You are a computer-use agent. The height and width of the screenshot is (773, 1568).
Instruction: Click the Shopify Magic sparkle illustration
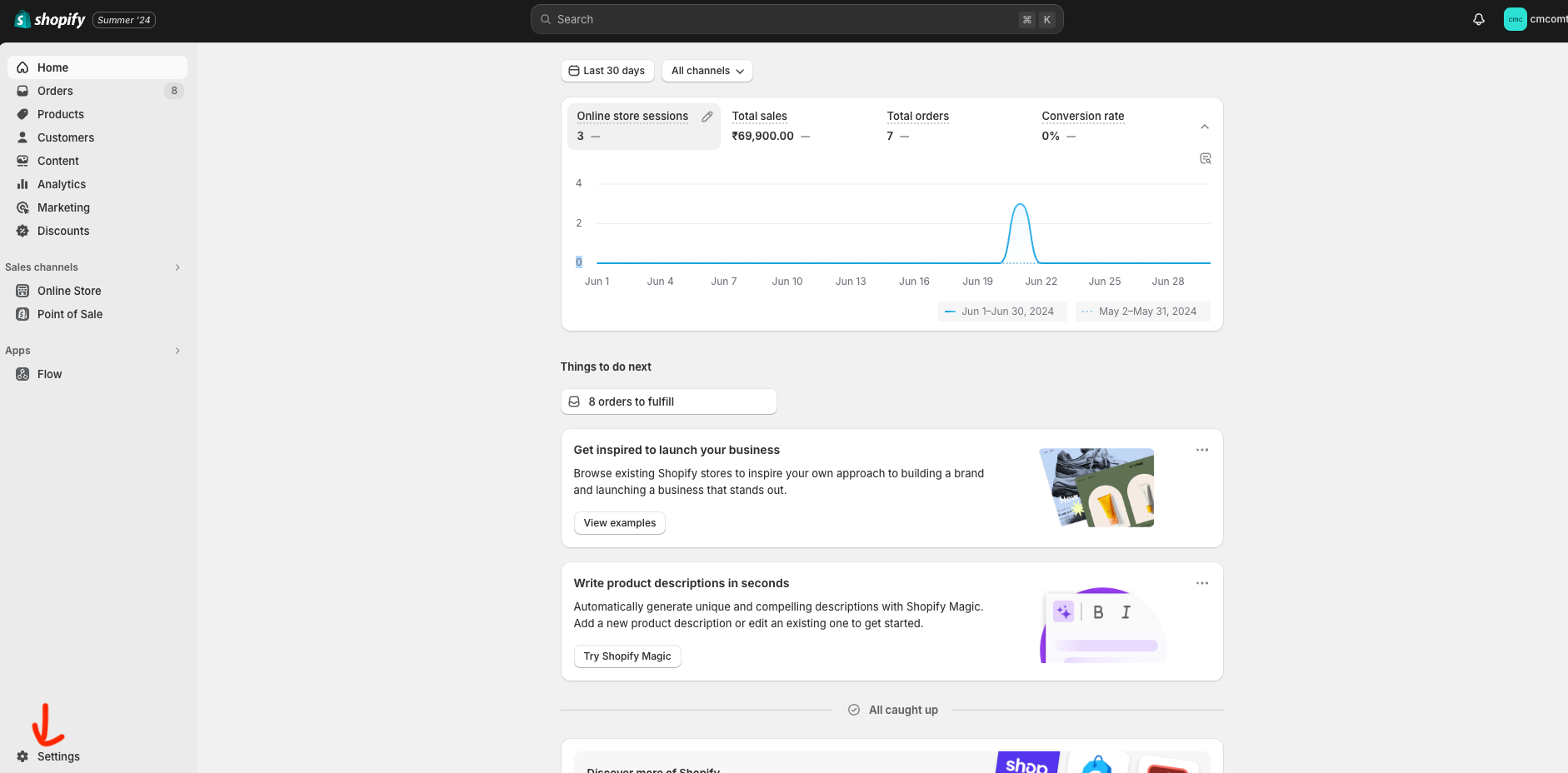(1063, 612)
